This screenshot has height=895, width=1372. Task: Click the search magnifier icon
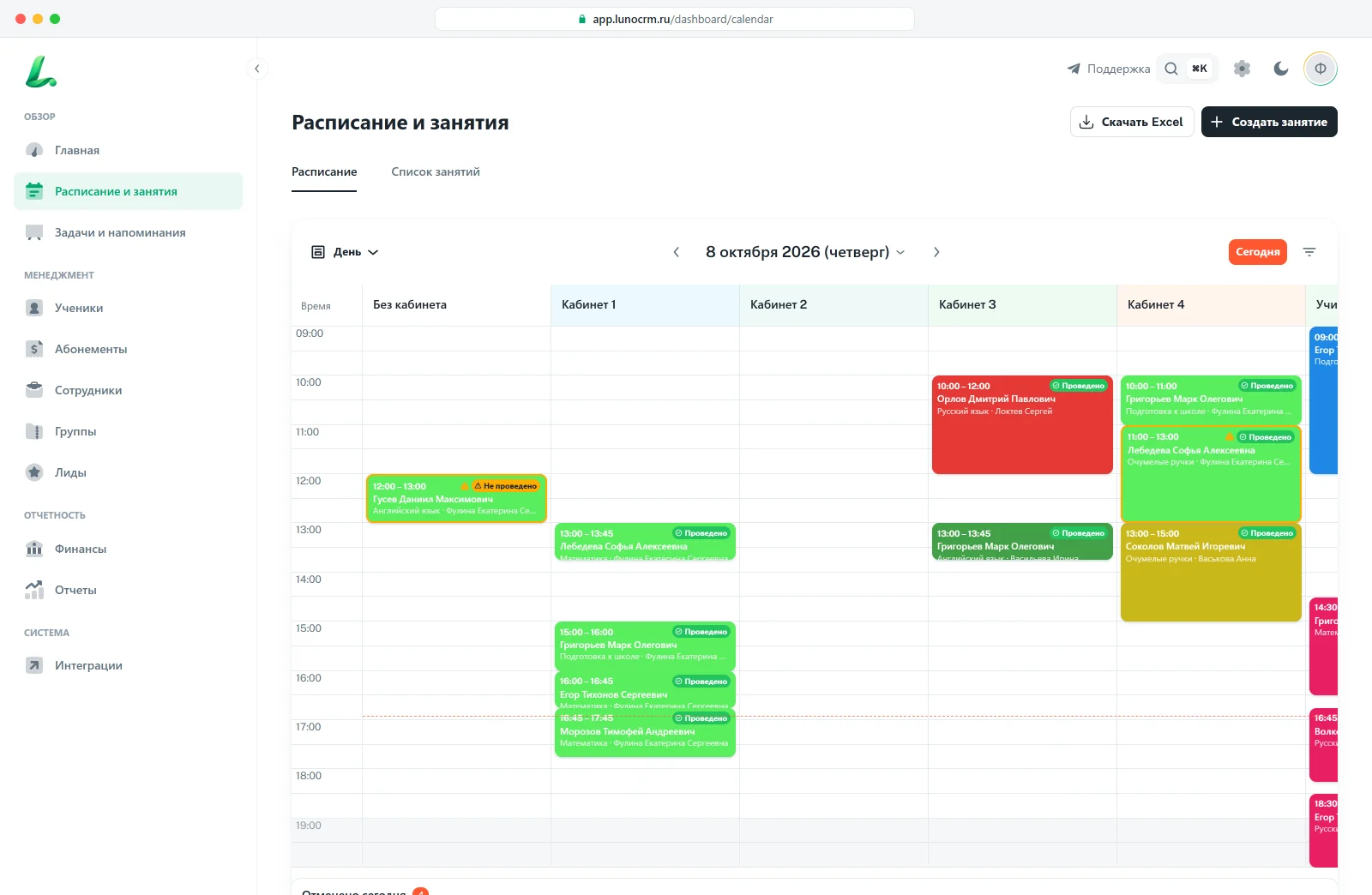pos(1171,69)
